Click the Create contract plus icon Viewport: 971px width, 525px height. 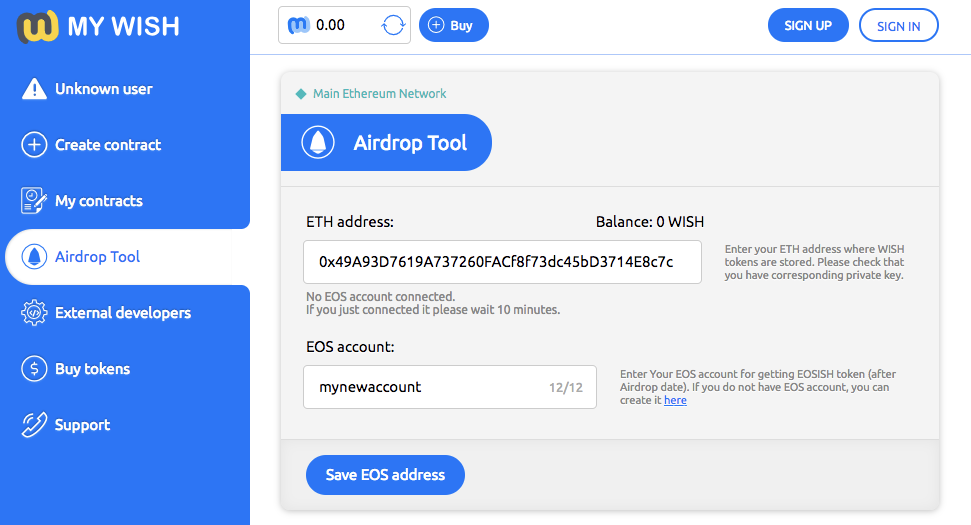click(34, 145)
